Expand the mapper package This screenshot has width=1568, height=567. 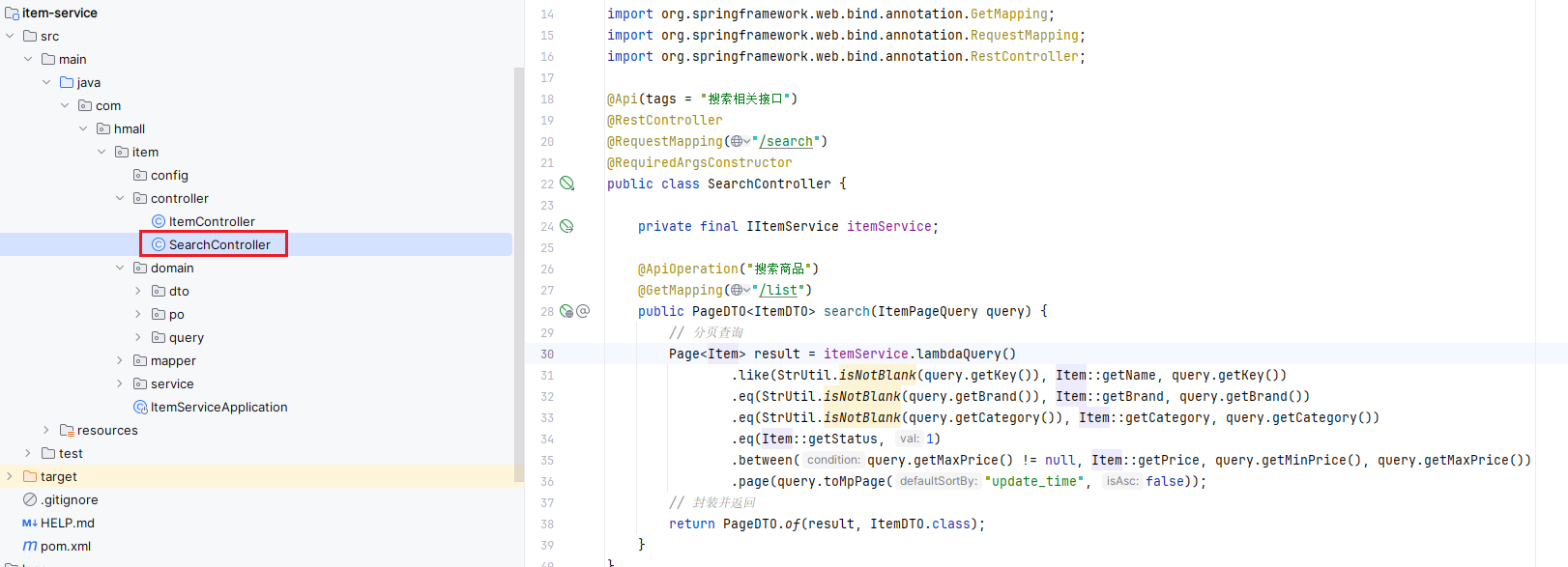click(x=120, y=360)
